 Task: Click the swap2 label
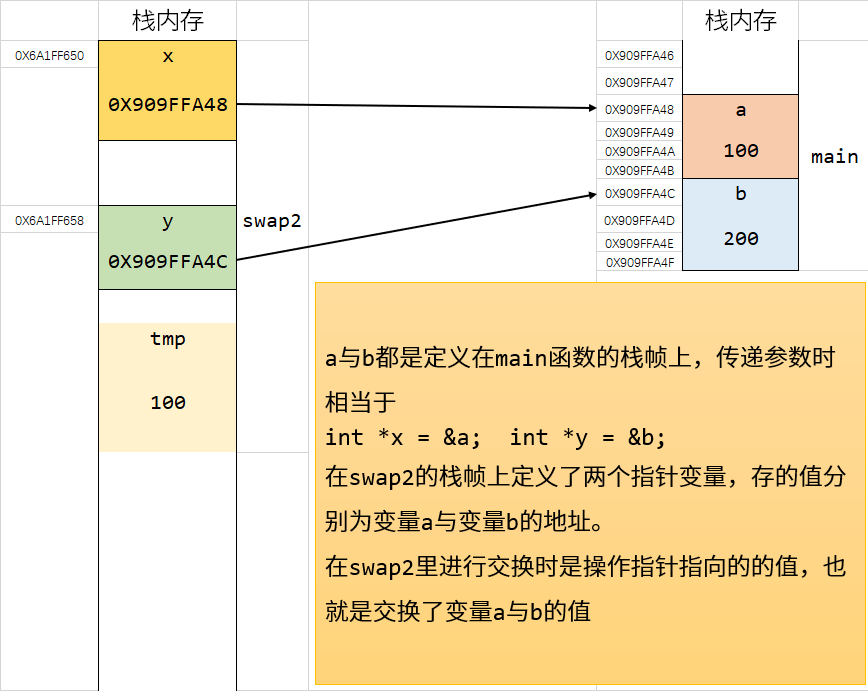(x=271, y=222)
